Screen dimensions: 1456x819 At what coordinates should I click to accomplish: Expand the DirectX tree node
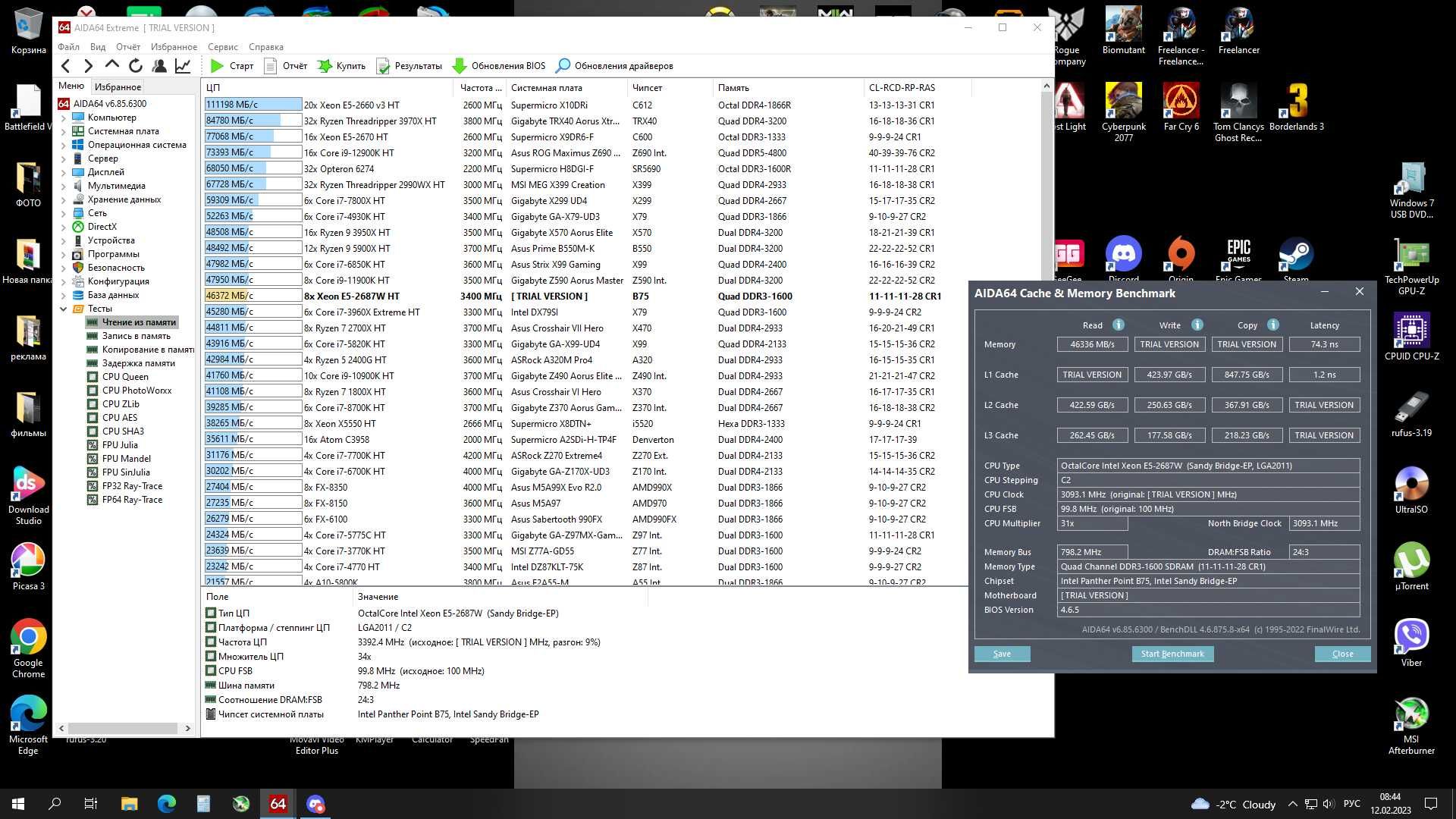(x=64, y=227)
